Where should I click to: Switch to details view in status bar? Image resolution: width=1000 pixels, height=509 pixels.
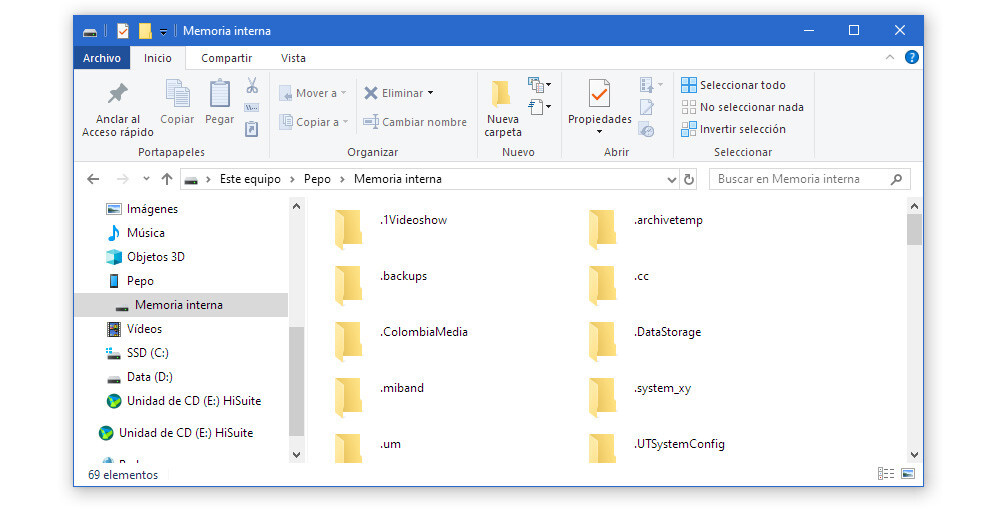886,474
